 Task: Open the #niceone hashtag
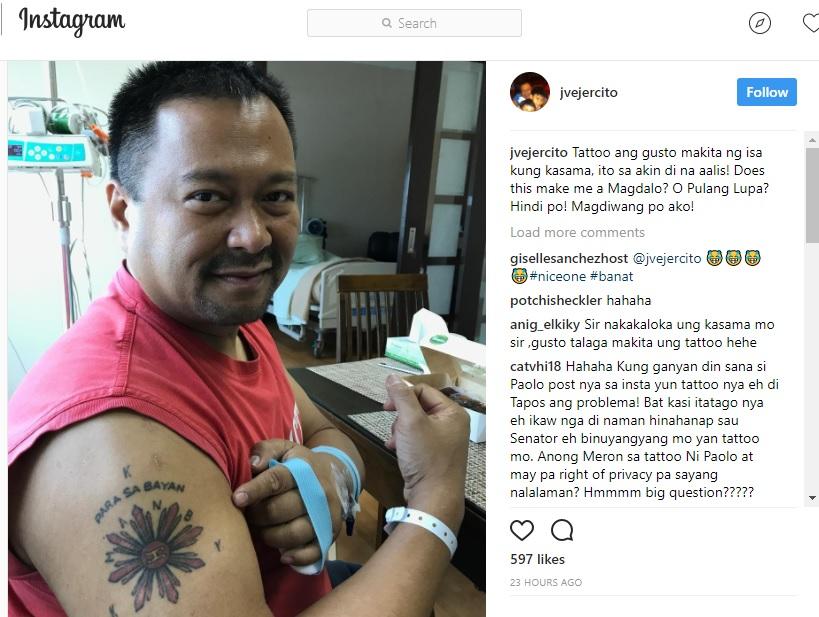(x=557, y=276)
